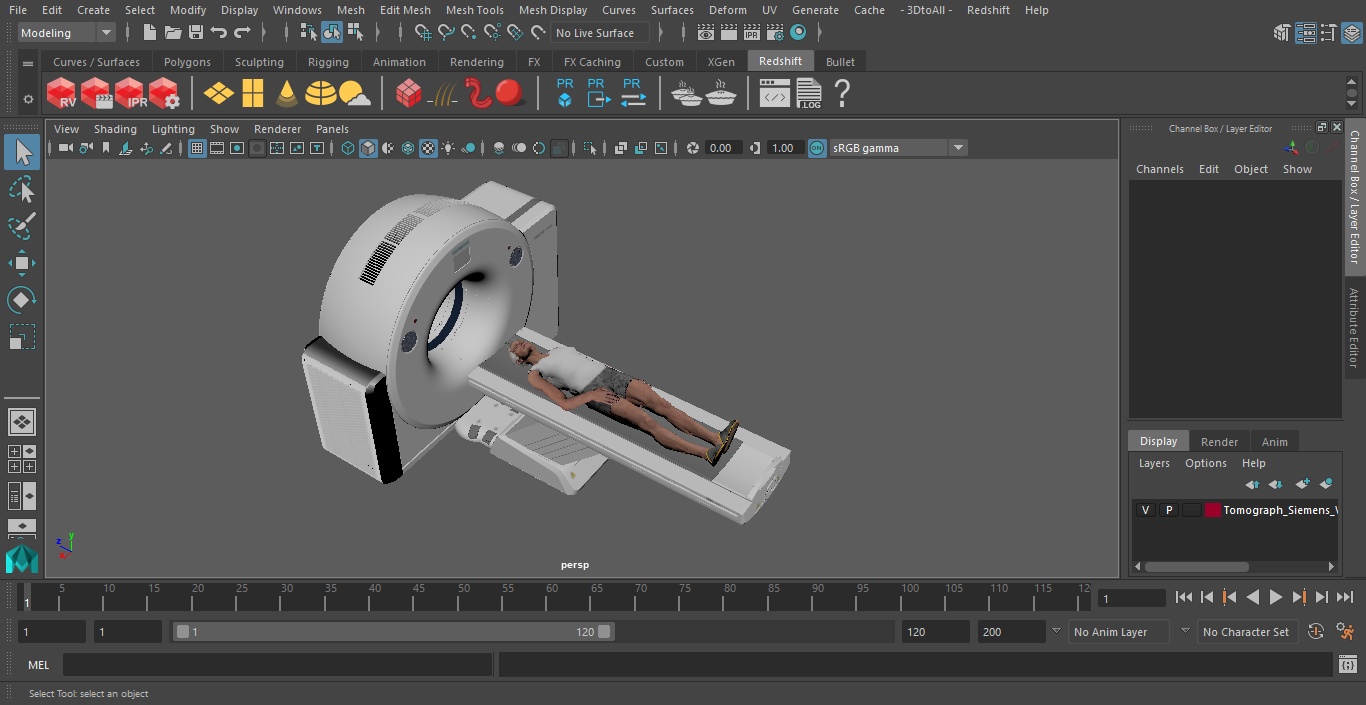Screen dimensions: 1366x705
Task: Click the Open Scene folder icon
Action: (x=172, y=33)
